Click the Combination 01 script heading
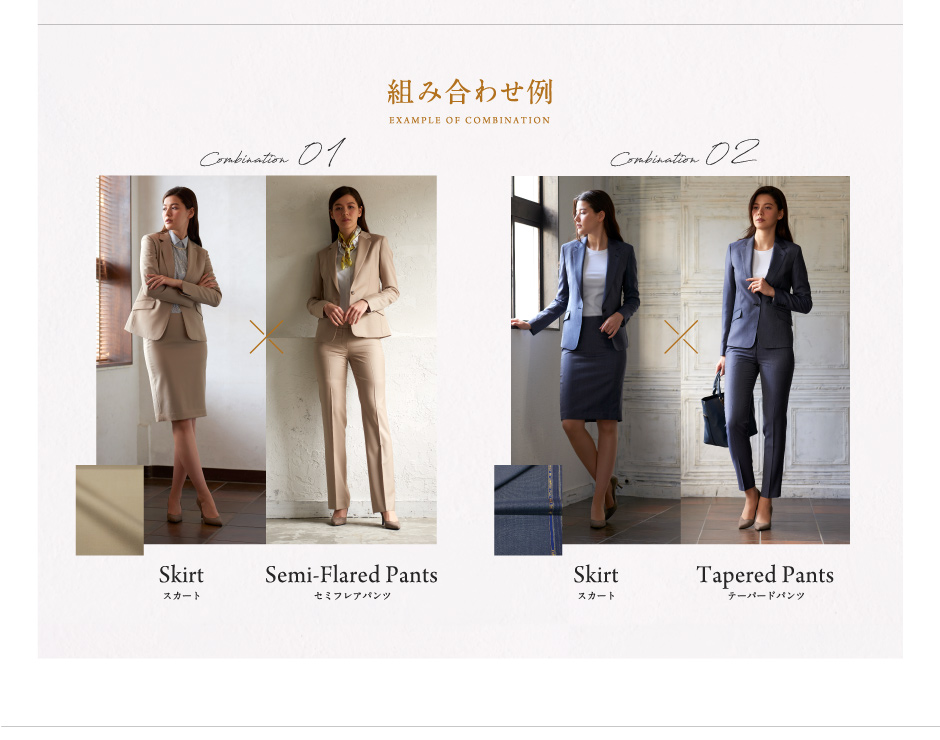This screenshot has height=740, width=940. click(x=273, y=153)
